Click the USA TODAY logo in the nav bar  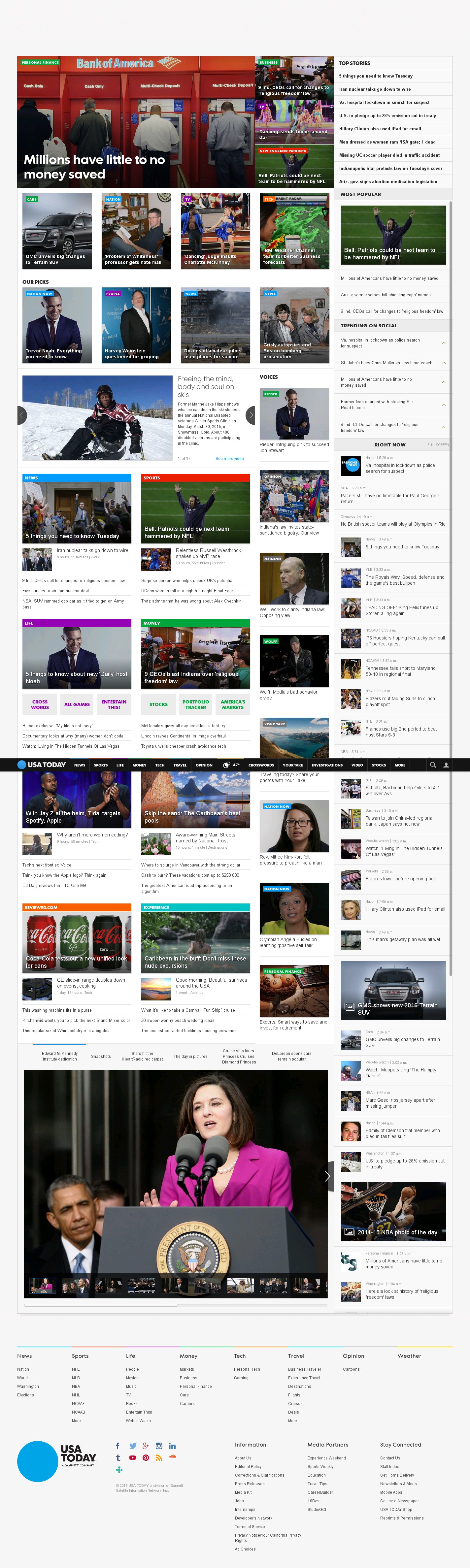point(41,765)
